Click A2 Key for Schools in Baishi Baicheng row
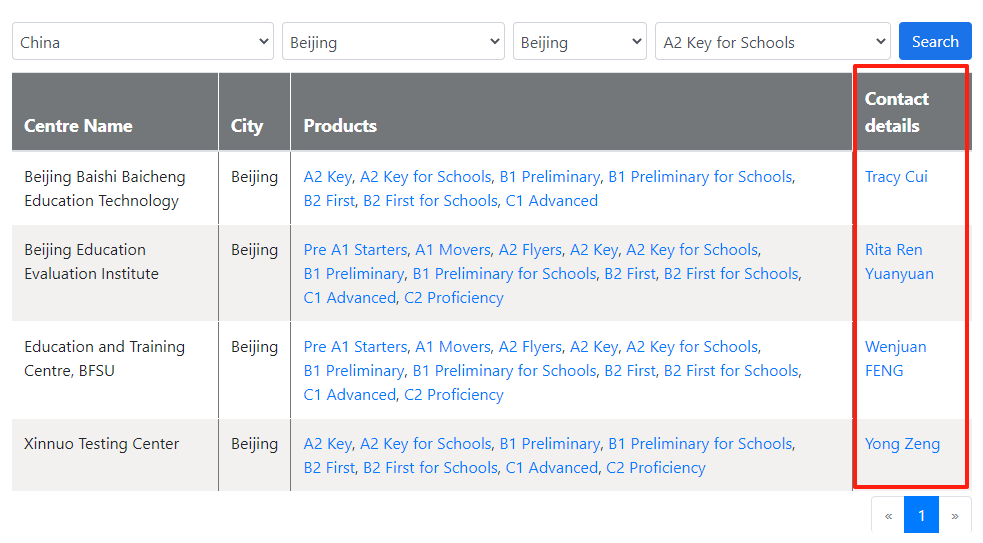Viewport: 983px width, 543px height. 426,177
